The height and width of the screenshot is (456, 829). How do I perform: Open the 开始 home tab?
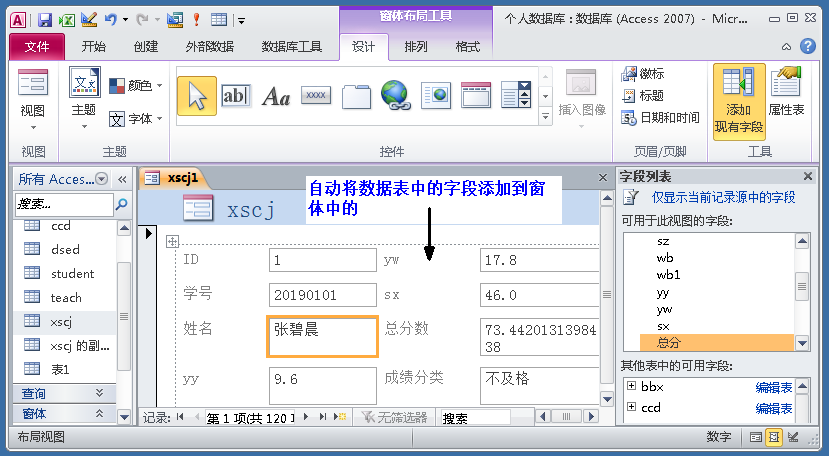point(94,47)
